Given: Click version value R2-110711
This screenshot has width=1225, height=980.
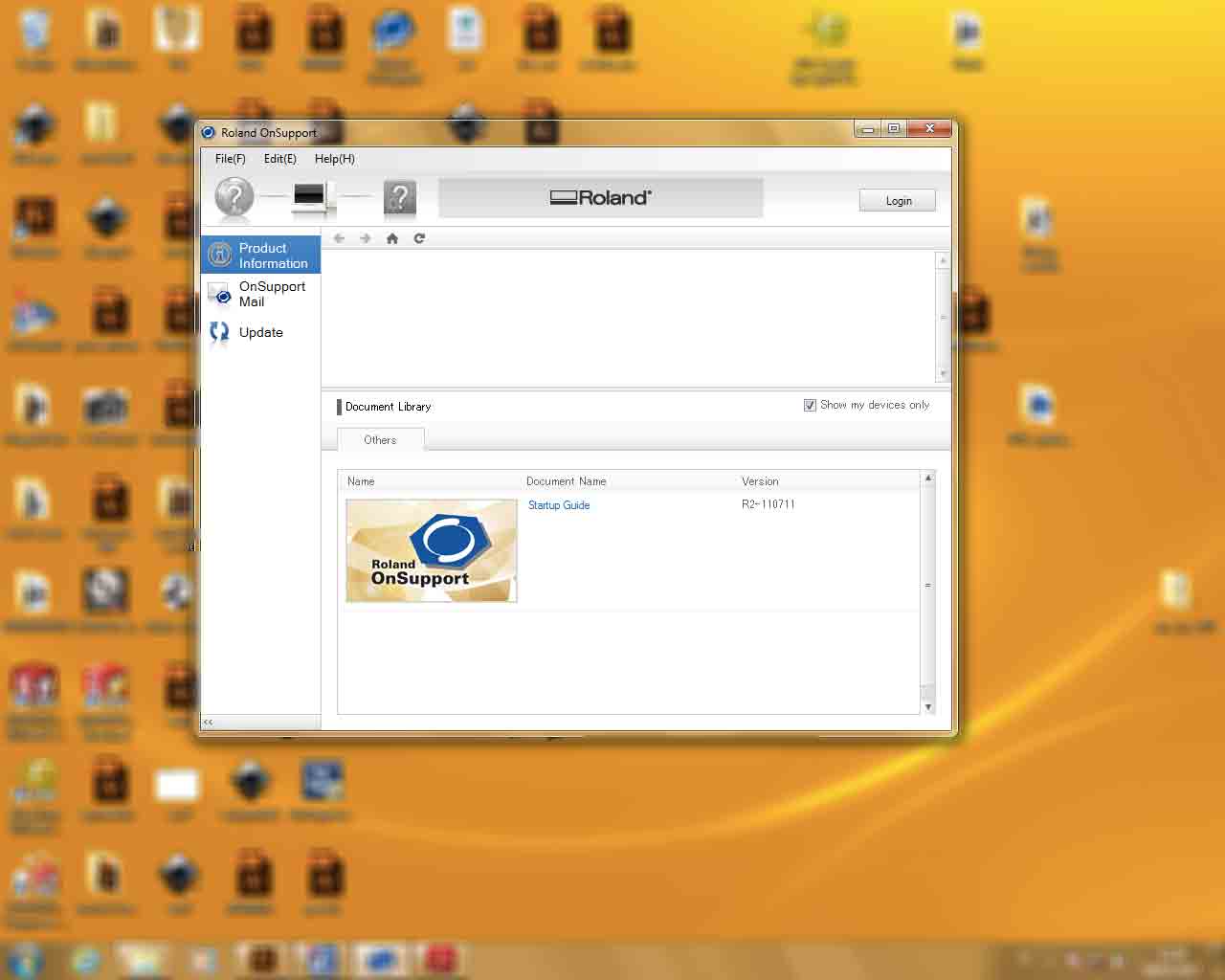Looking at the screenshot, I should (768, 504).
